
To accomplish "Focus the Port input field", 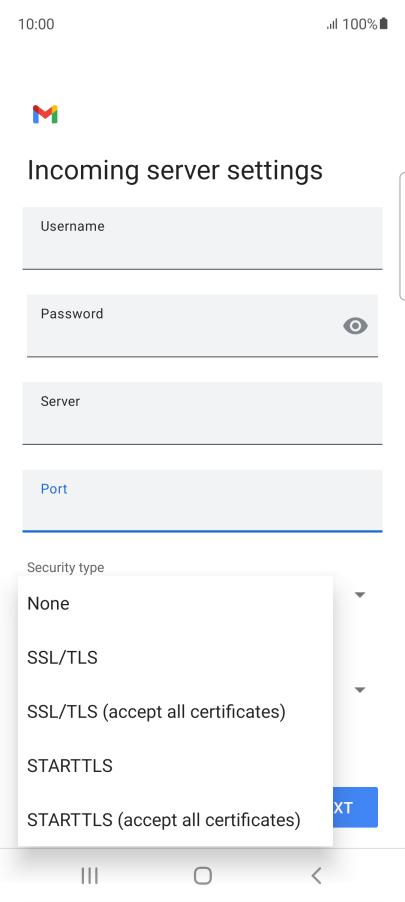I will tap(202, 500).
